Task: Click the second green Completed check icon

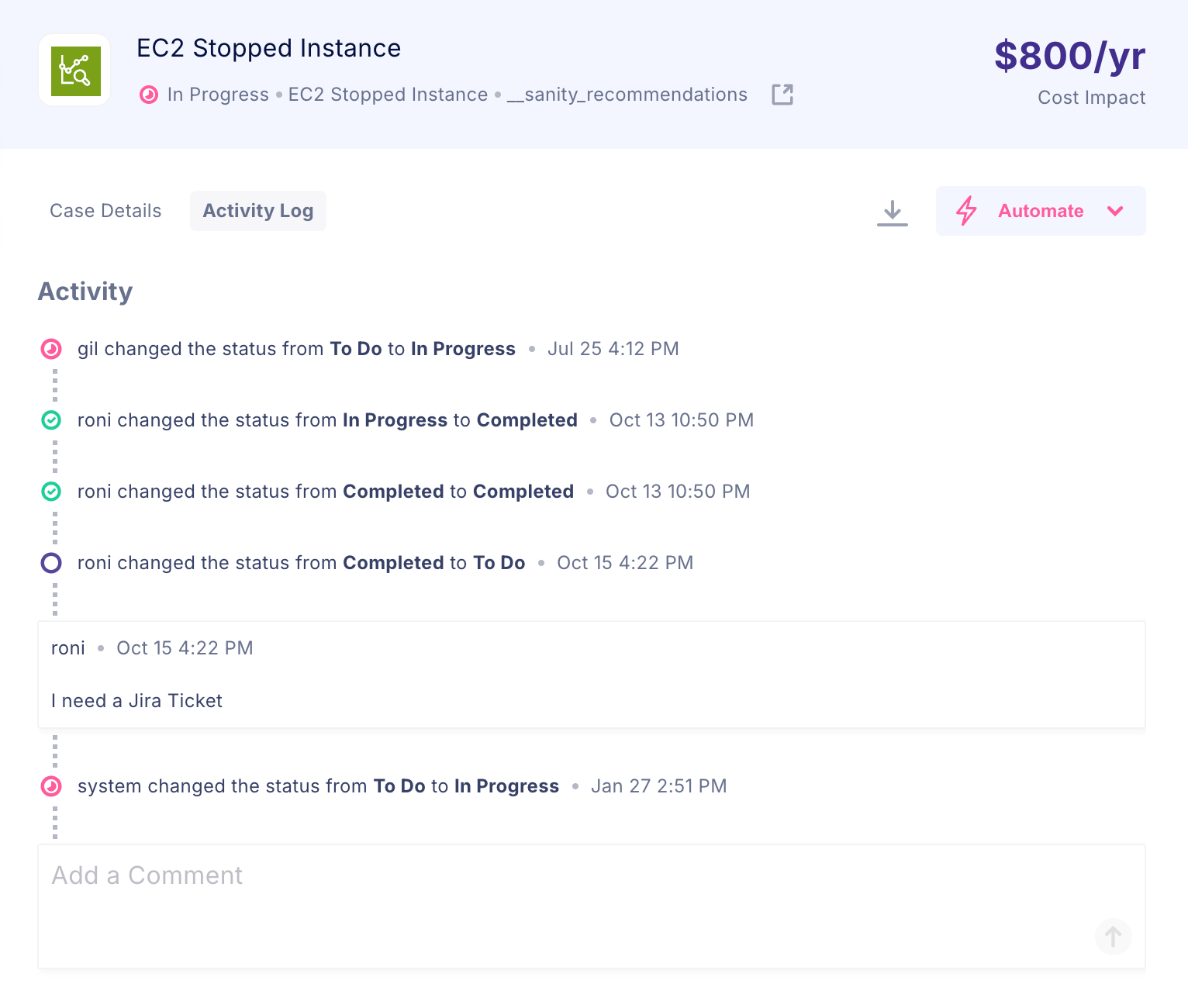Action: point(51,492)
